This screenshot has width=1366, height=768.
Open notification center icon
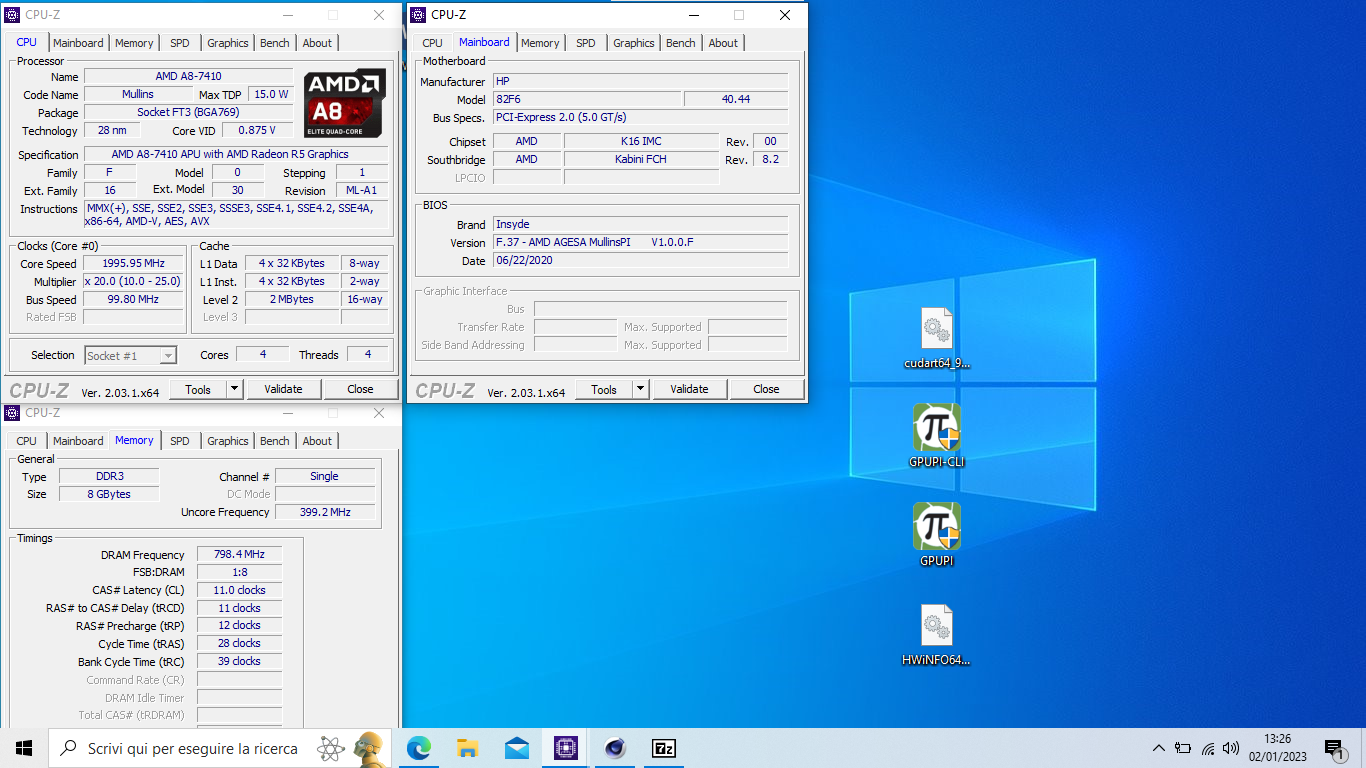[1333, 748]
